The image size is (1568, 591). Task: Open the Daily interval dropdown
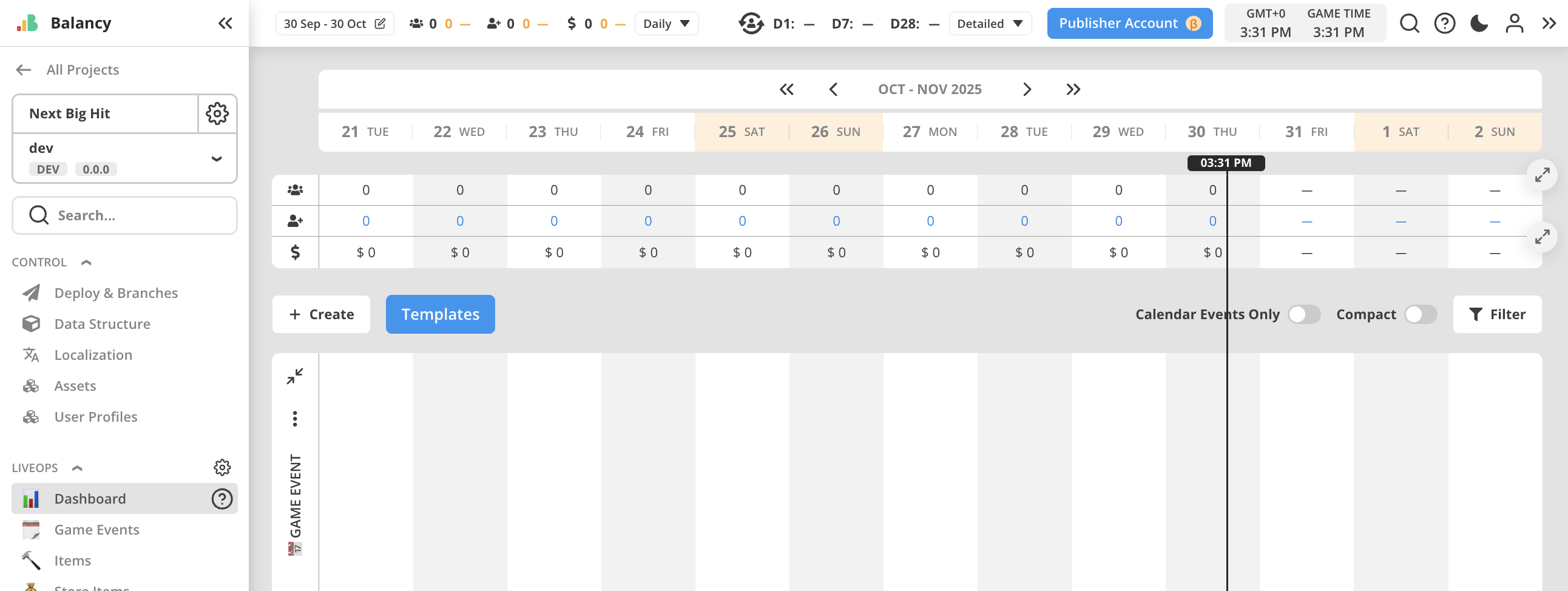(666, 24)
